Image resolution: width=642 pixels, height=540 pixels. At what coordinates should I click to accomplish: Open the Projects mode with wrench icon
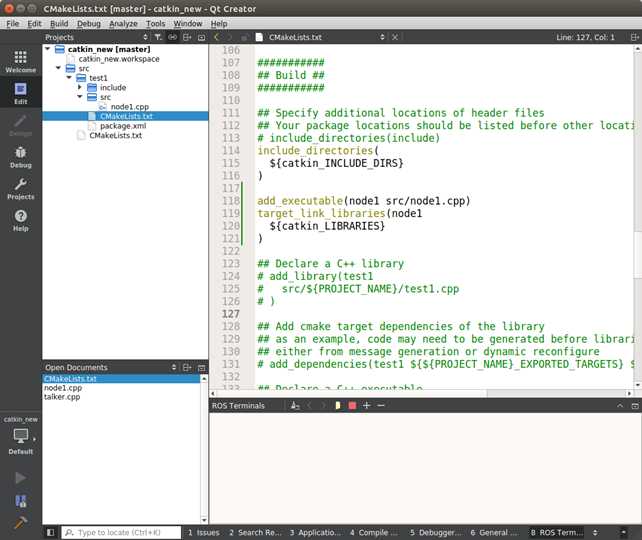[x=20, y=189]
